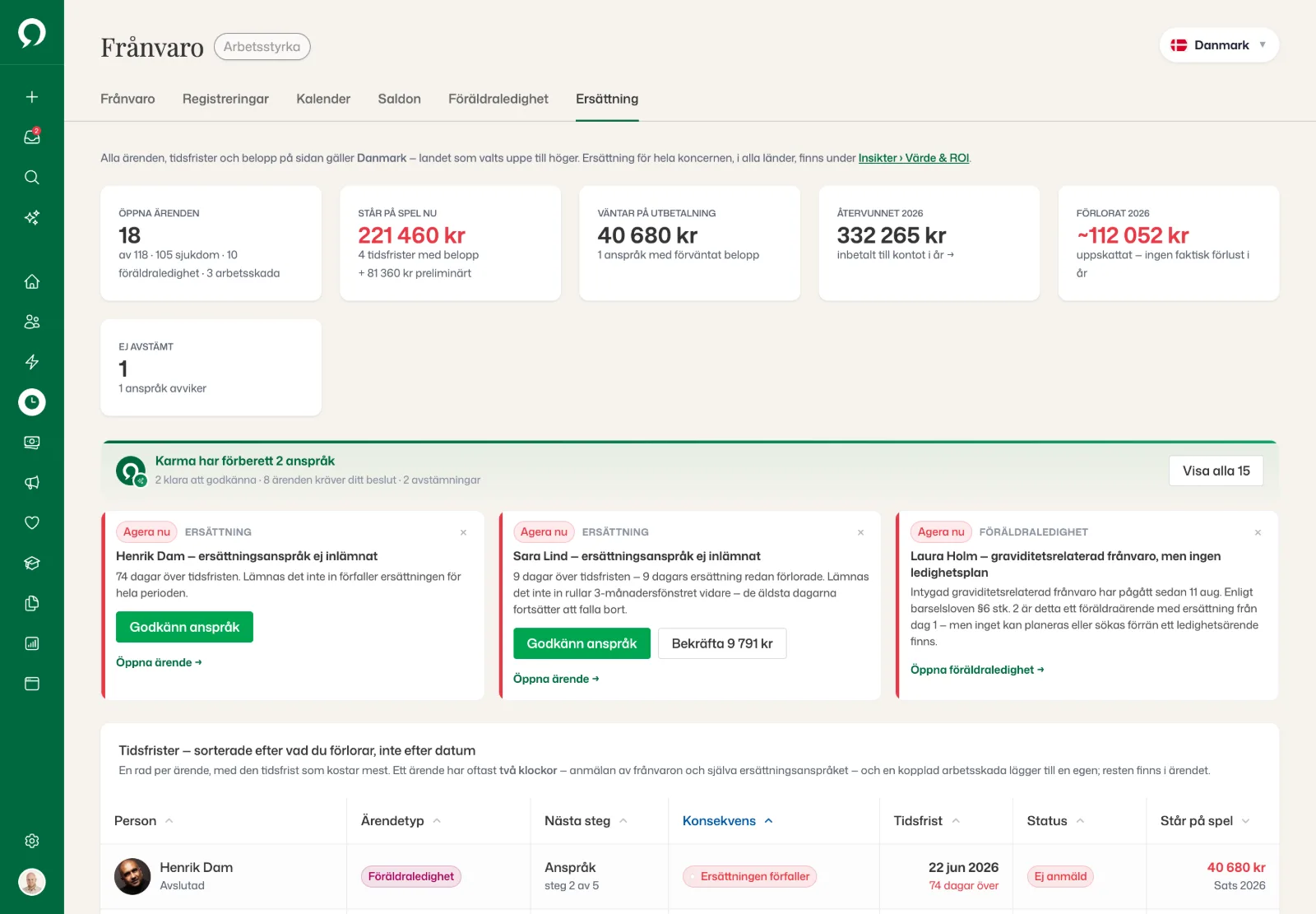Click the Bekräfta 9 791 kr button
The height and width of the screenshot is (914, 1316).
[722, 643]
